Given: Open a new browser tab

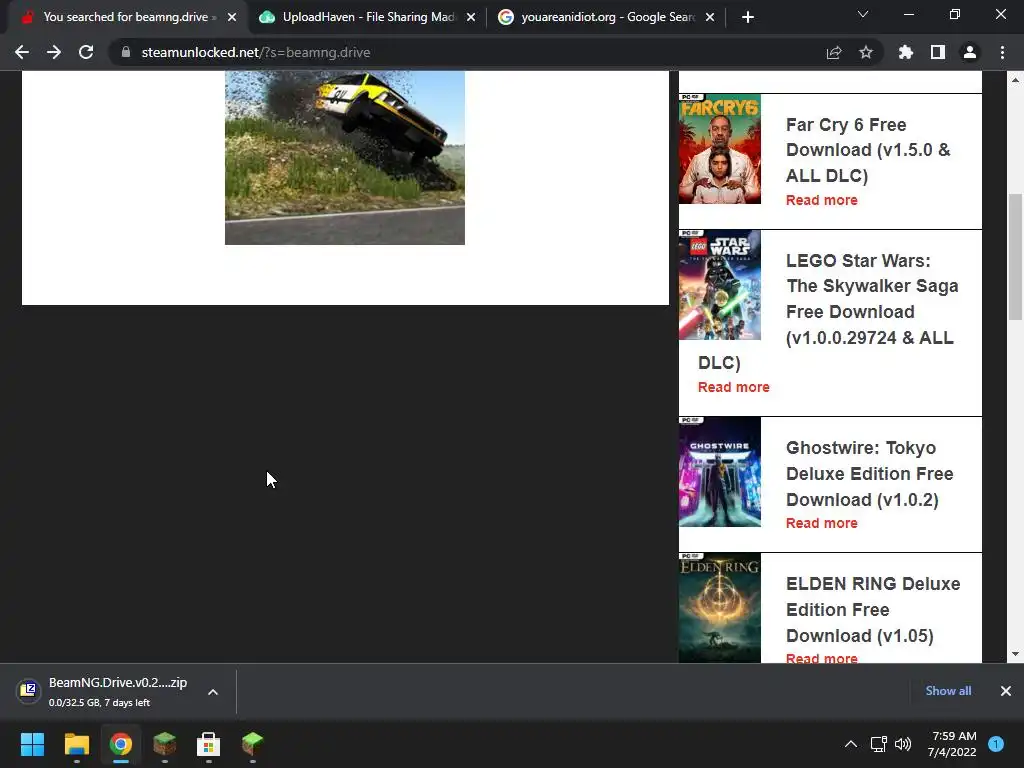Looking at the screenshot, I should click(748, 17).
